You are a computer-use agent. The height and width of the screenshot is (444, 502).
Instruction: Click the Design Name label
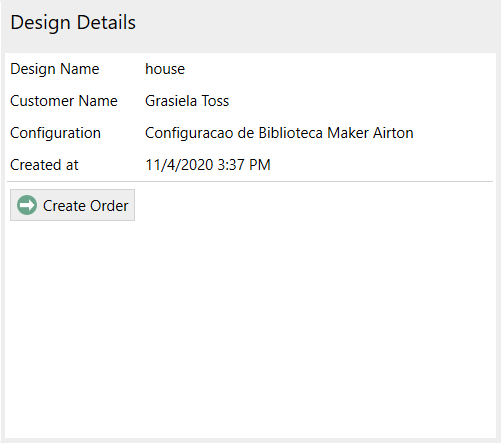[55, 69]
